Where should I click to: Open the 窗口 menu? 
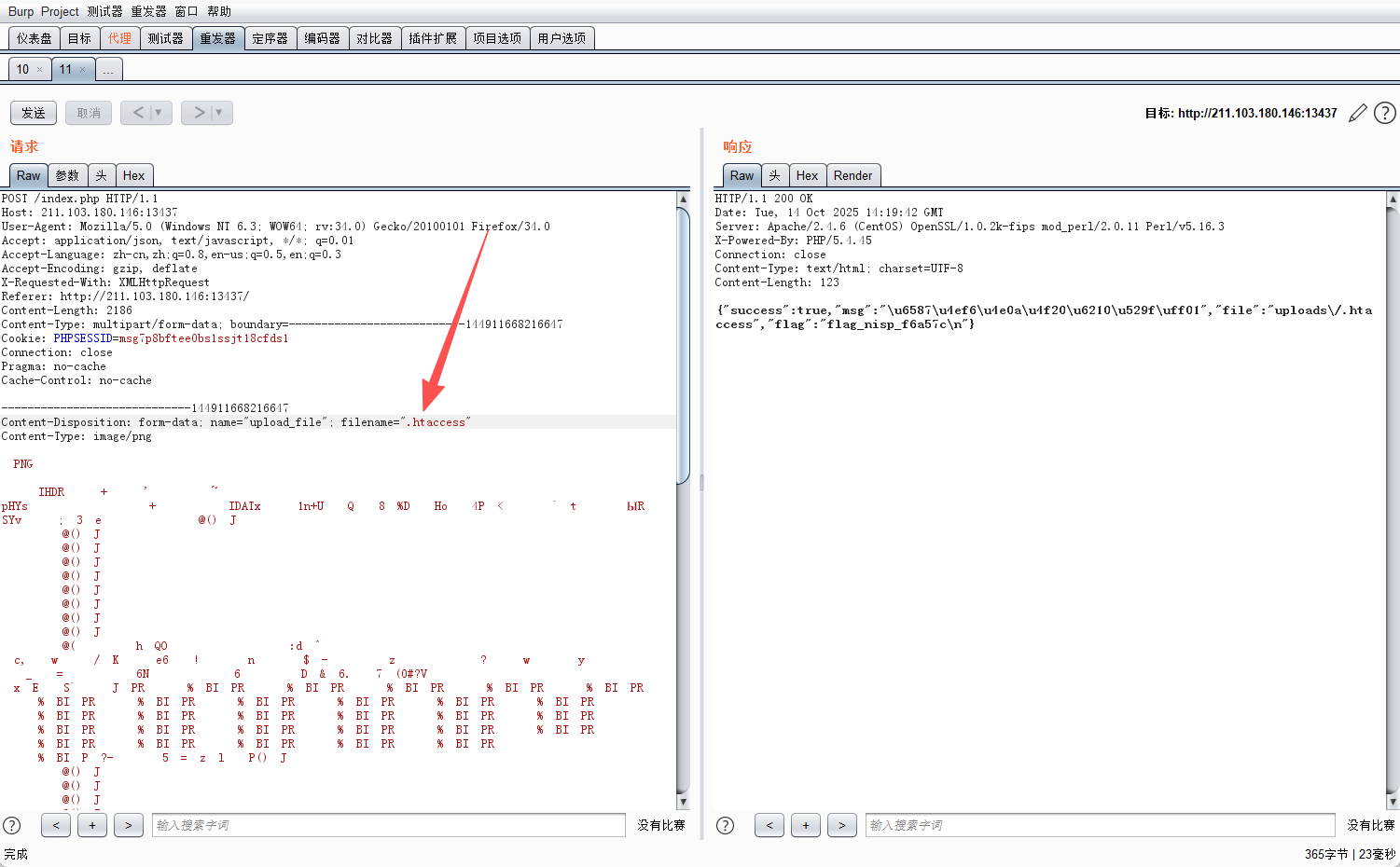click(187, 11)
